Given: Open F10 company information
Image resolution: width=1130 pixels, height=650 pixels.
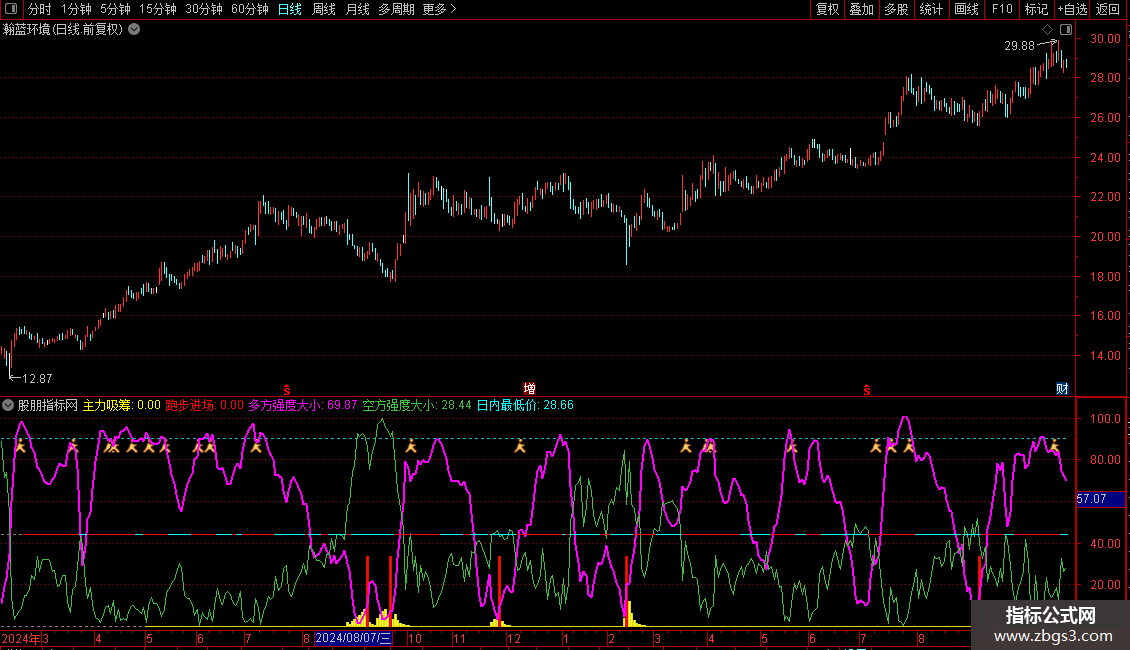Looking at the screenshot, I should click(1001, 9).
